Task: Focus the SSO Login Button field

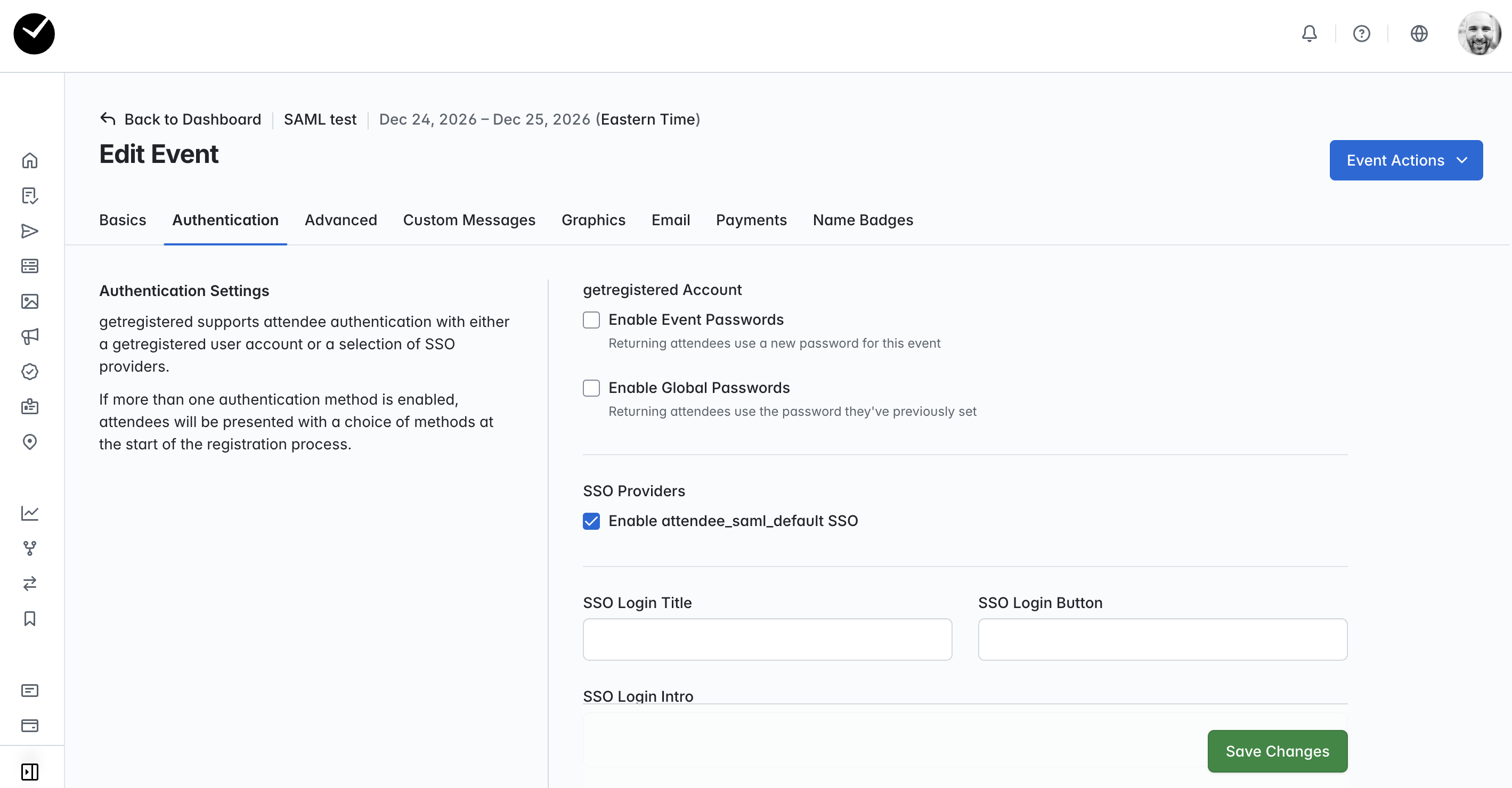Action: pyautogui.click(x=1162, y=639)
